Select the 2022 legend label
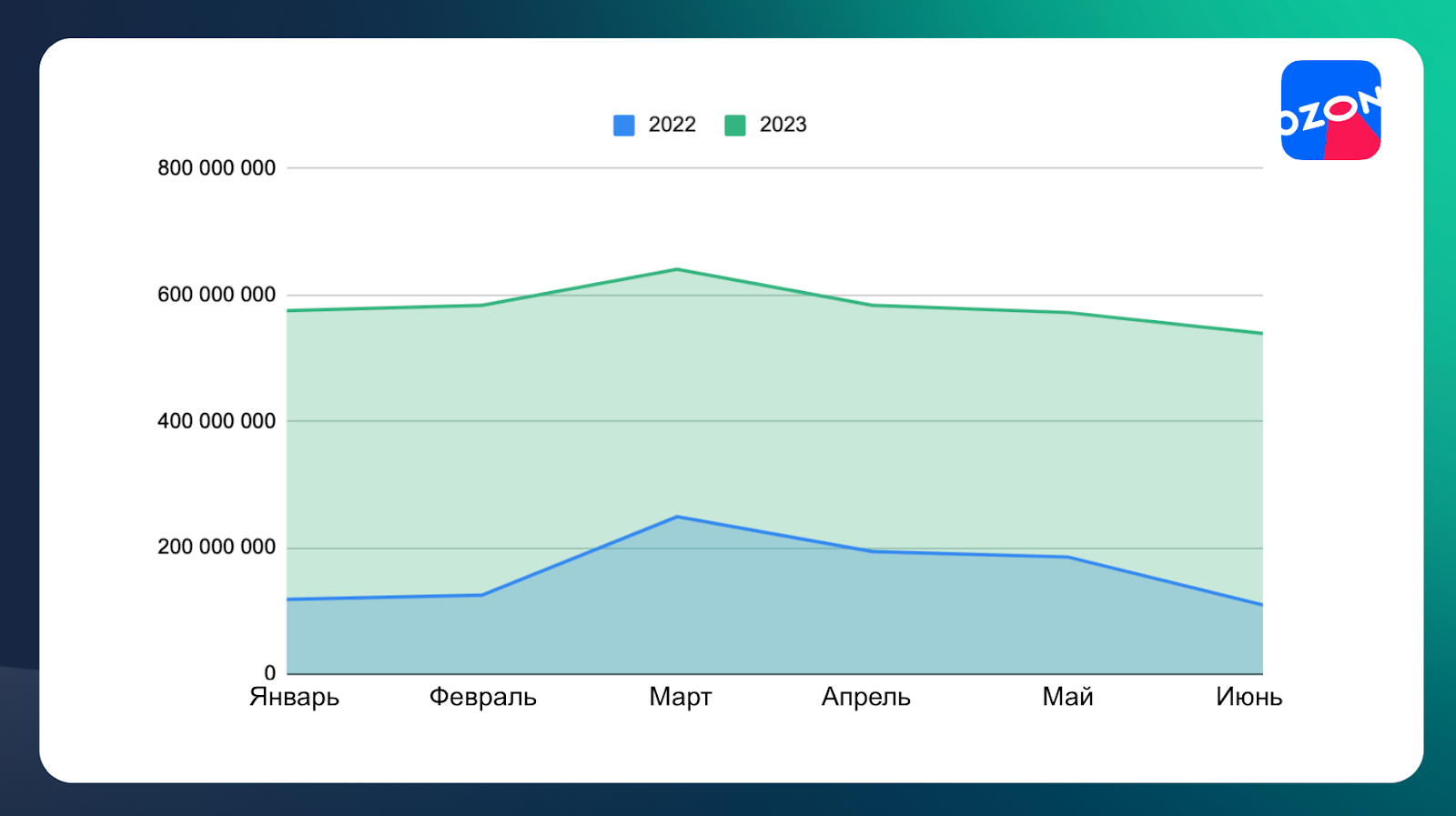Screen dimensions: 1456x816 (672, 125)
